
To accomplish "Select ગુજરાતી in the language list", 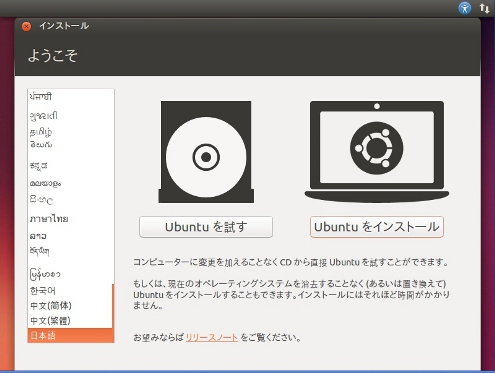I will pos(70,116).
